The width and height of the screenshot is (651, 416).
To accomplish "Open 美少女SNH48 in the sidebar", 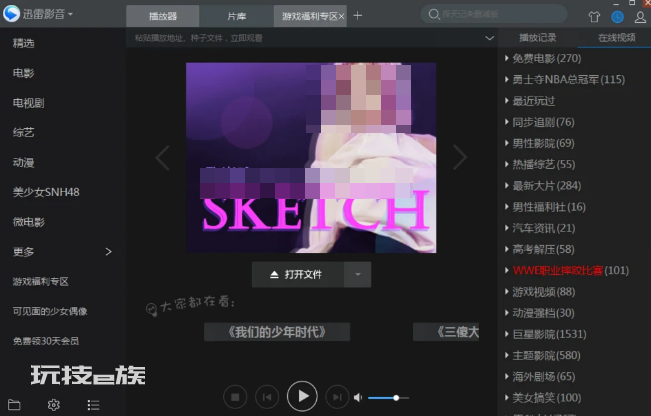I will pyautogui.click(x=46, y=192).
